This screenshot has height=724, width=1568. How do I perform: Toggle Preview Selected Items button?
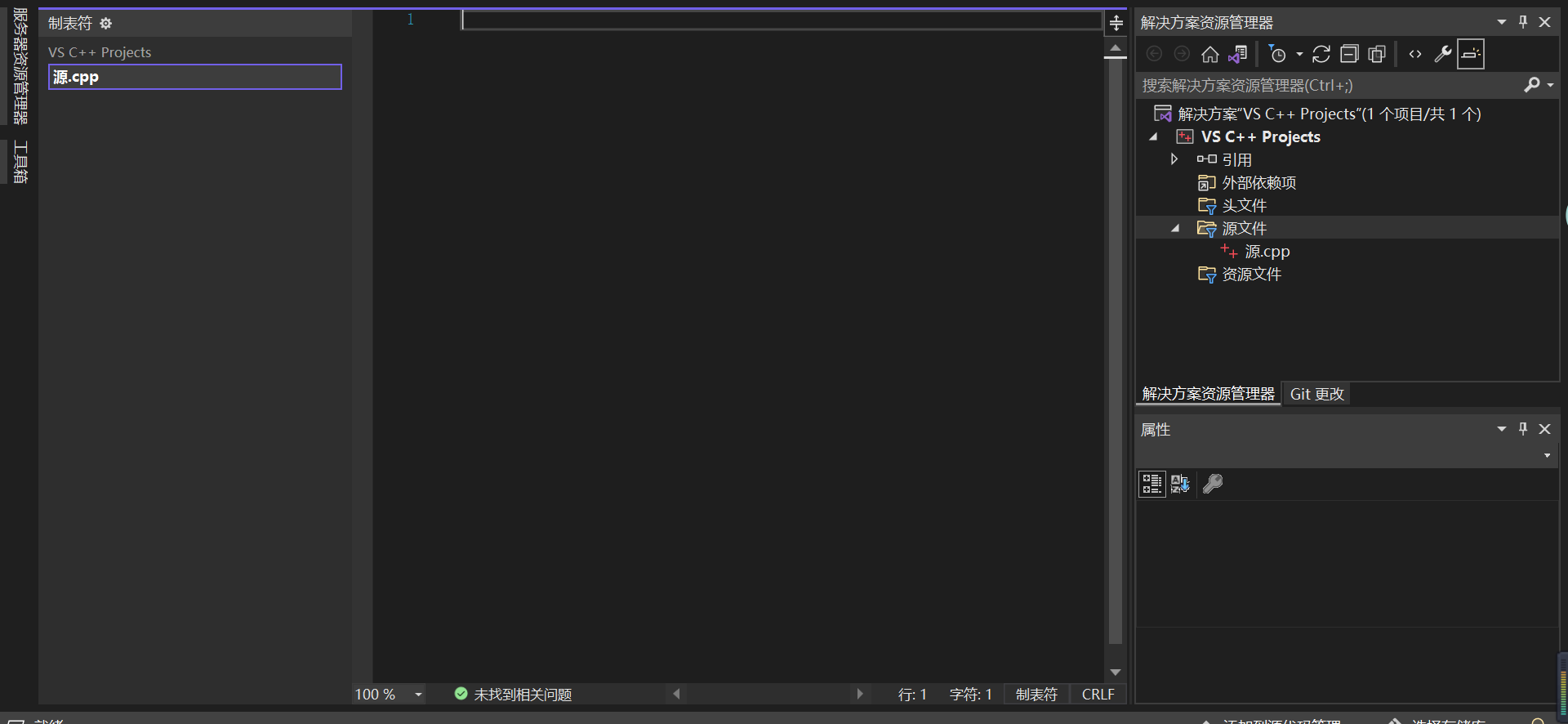(1471, 54)
